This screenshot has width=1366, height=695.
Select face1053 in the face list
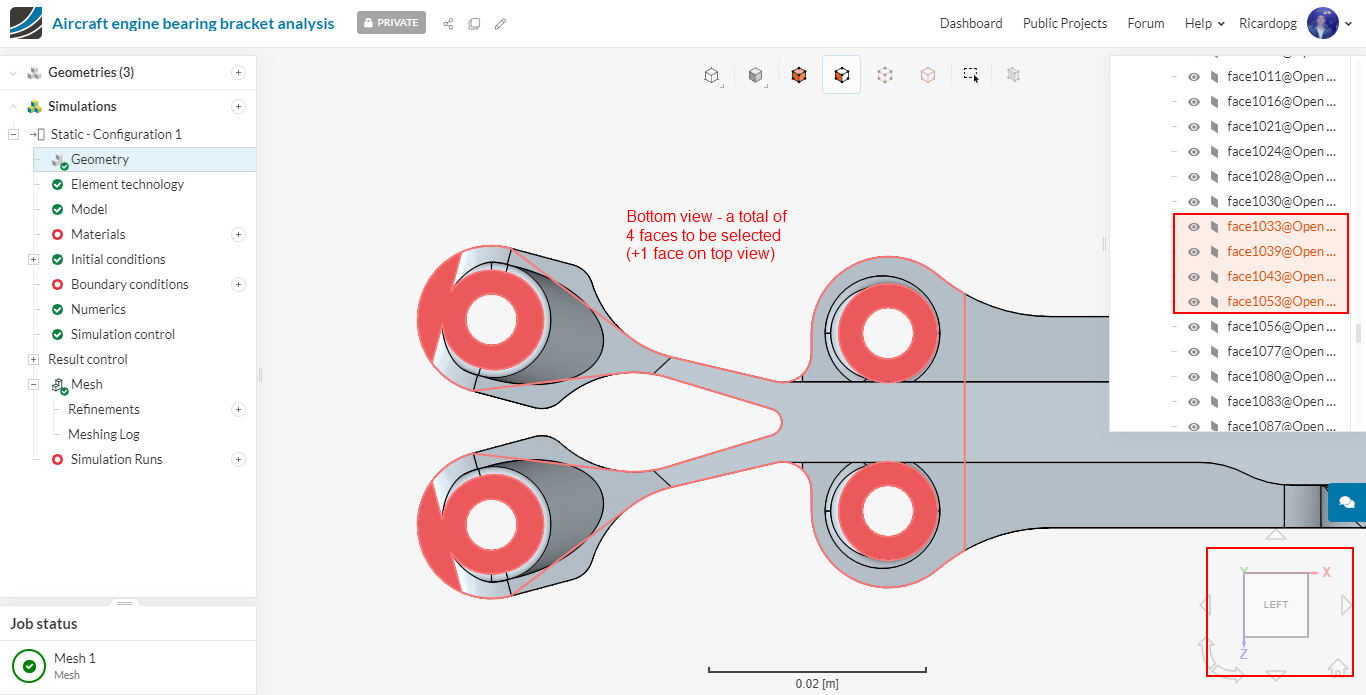(1282, 301)
